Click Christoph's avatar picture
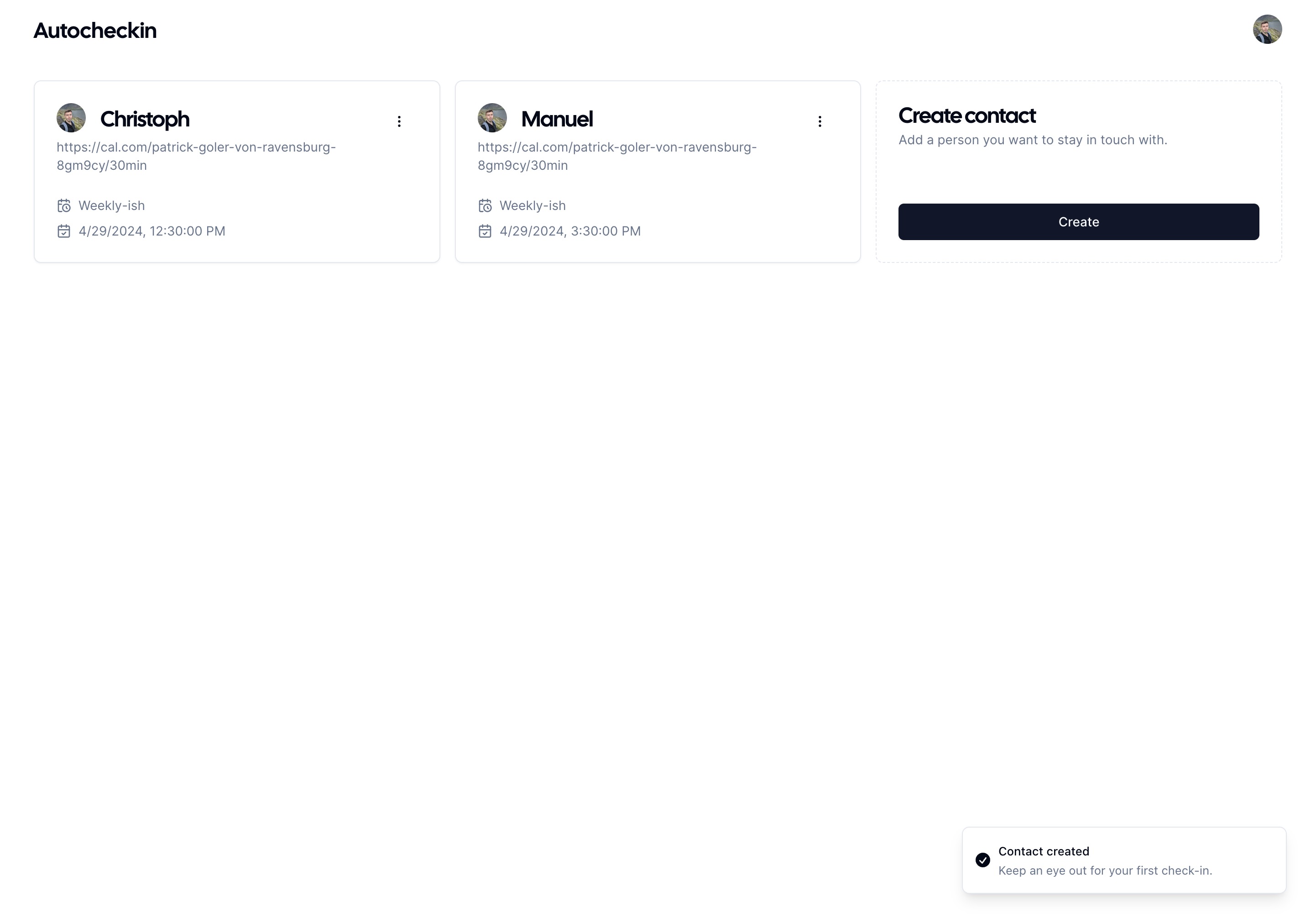The image size is (1316, 923). click(70, 118)
